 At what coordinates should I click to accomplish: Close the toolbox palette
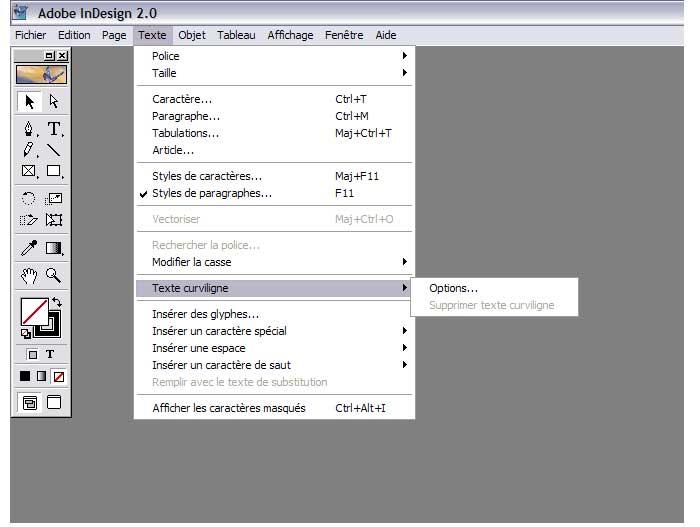[62, 56]
